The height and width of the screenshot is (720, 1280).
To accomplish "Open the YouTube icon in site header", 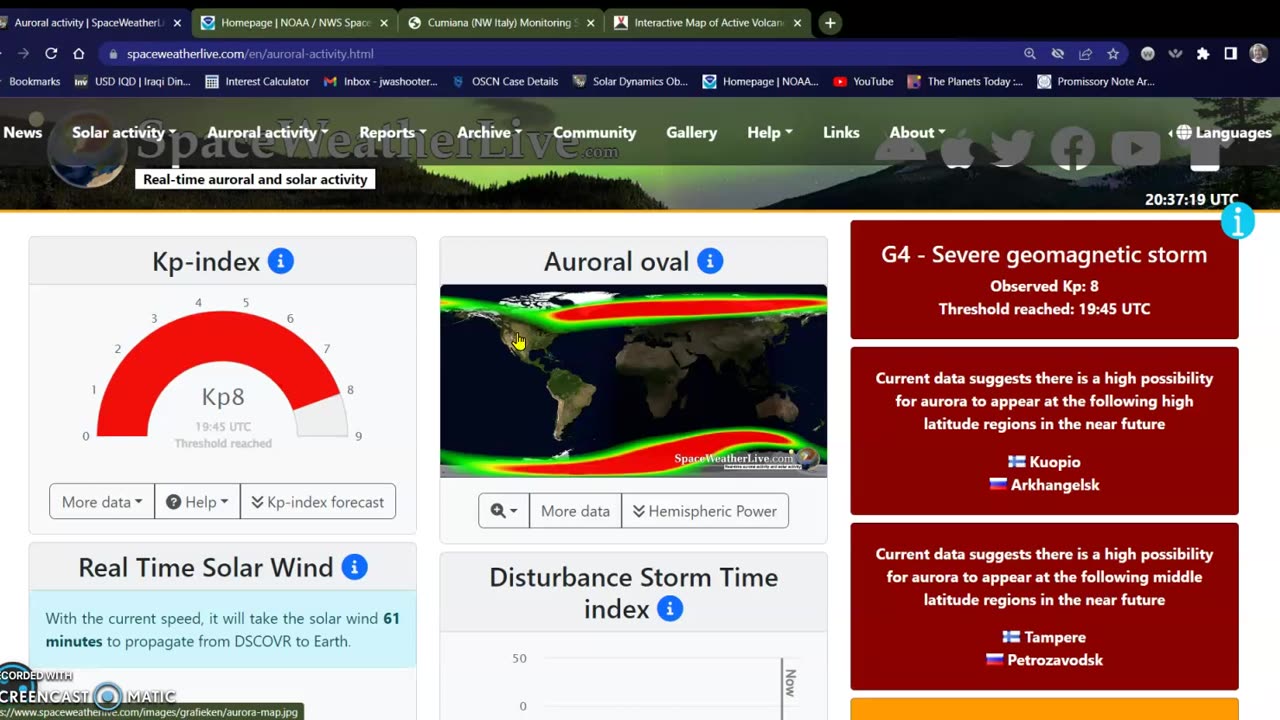I will tap(1136, 148).
